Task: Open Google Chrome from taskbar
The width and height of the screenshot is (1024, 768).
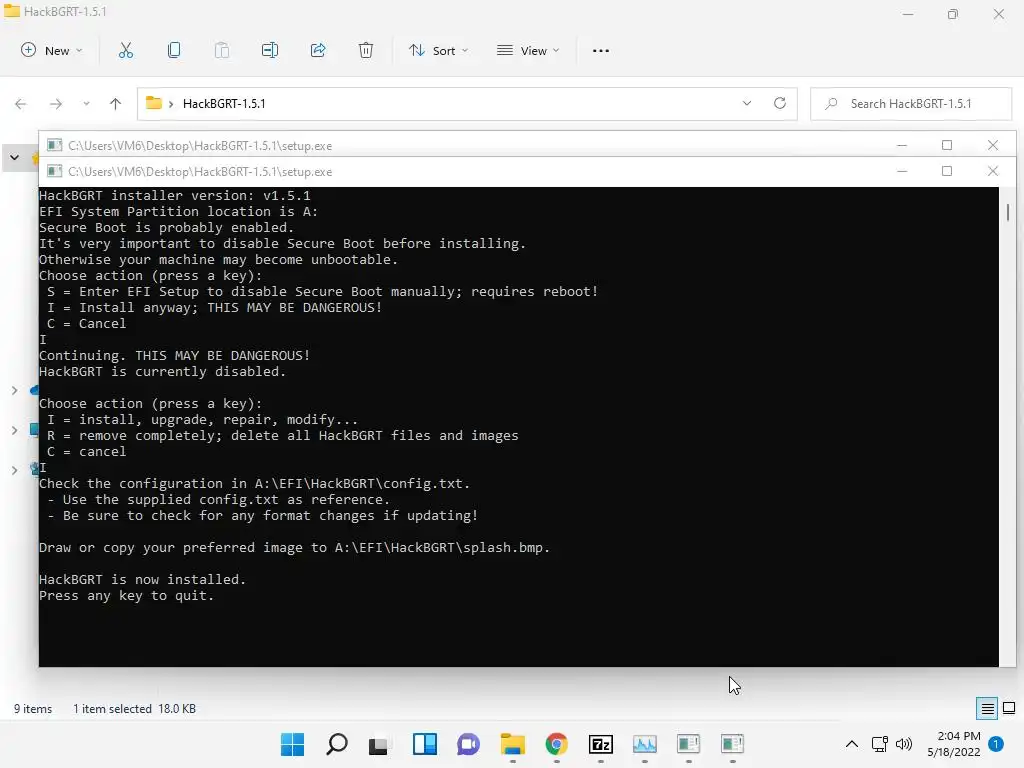Action: coord(556,744)
